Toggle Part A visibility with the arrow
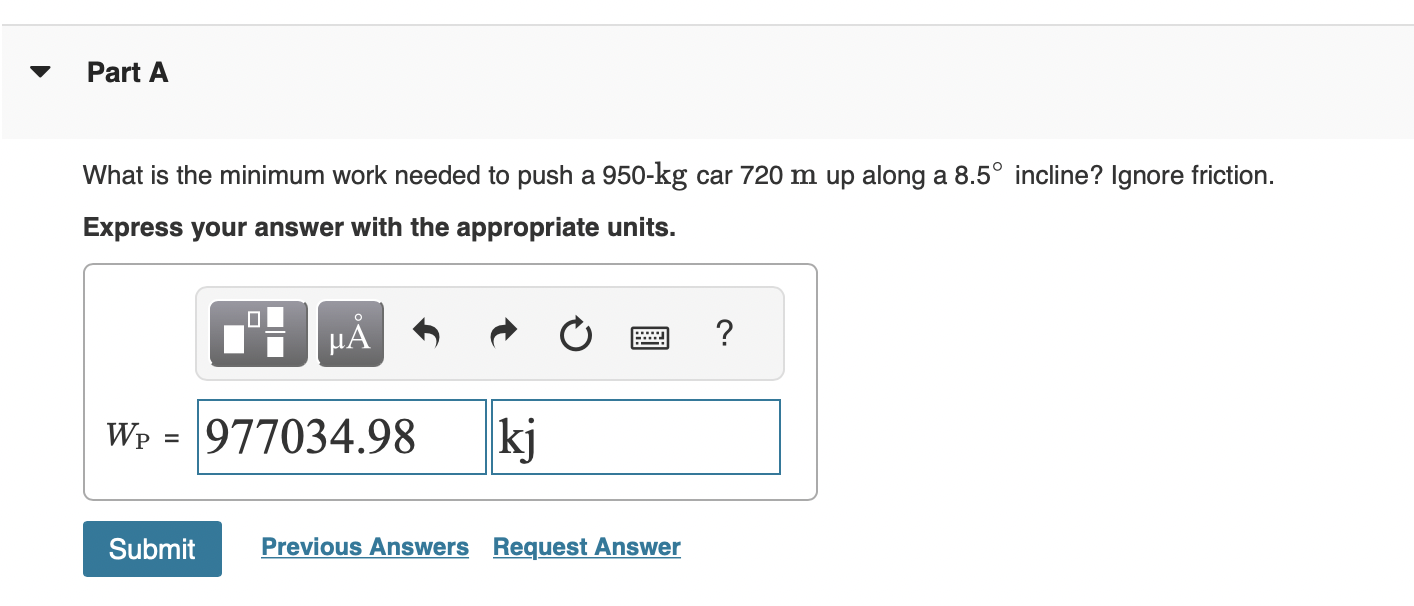 coord(37,71)
